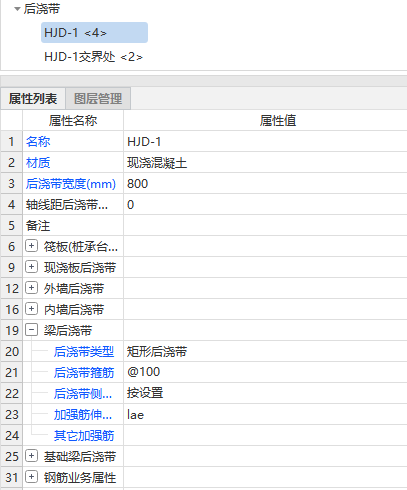Expand the 内墙后浇带 property group
Screen dimensions: 407x490
[31, 309]
